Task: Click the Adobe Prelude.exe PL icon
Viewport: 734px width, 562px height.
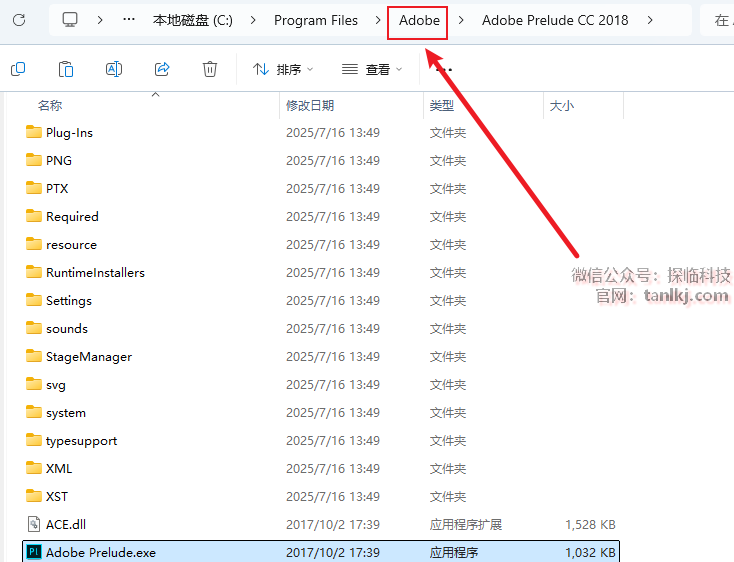Action: tap(34, 552)
